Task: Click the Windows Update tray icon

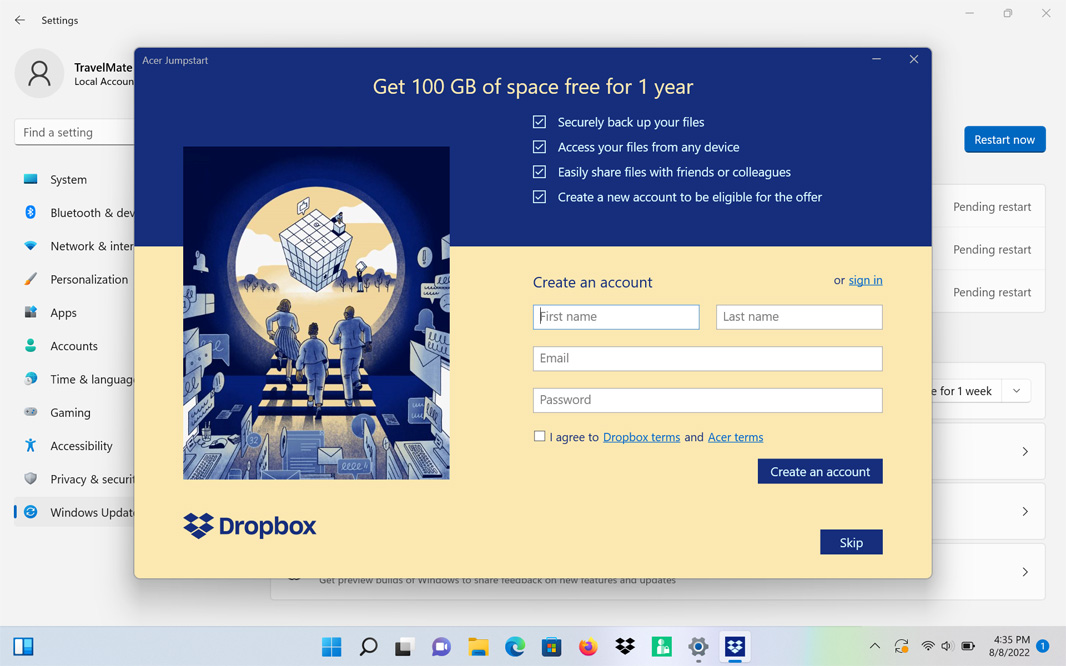Action: (901, 646)
